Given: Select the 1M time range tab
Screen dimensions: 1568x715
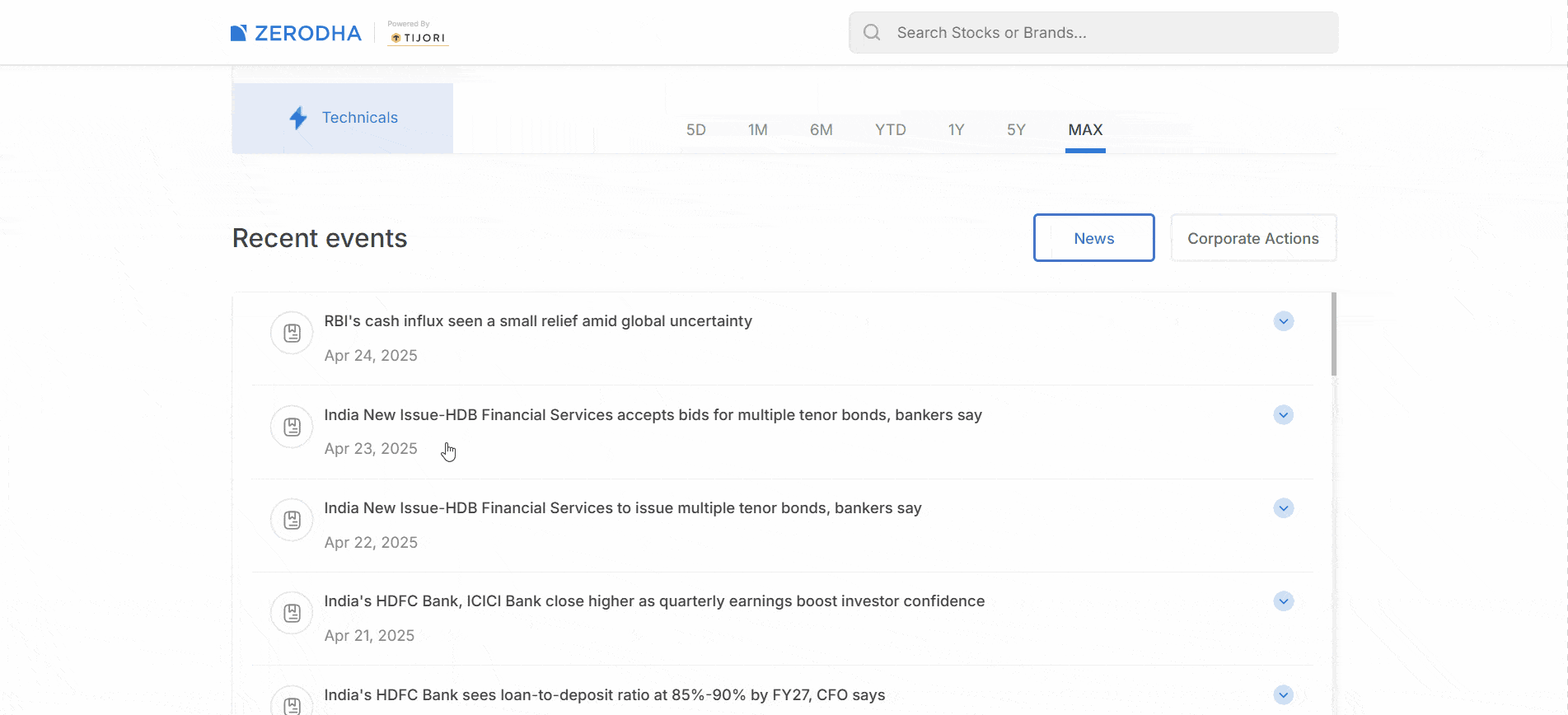Looking at the screenshot, I should (758, 130).
